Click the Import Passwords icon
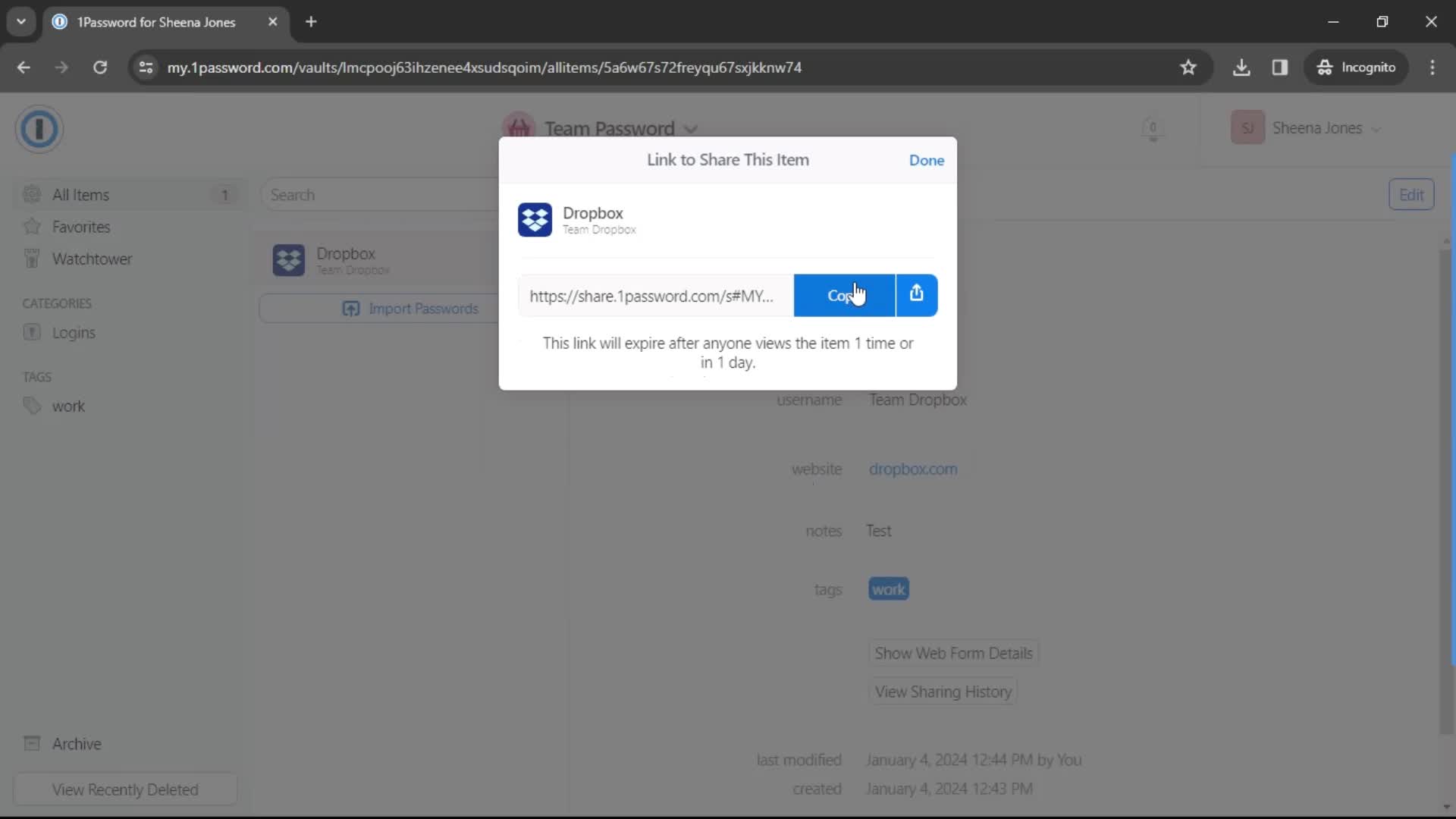 click(350, 308)
